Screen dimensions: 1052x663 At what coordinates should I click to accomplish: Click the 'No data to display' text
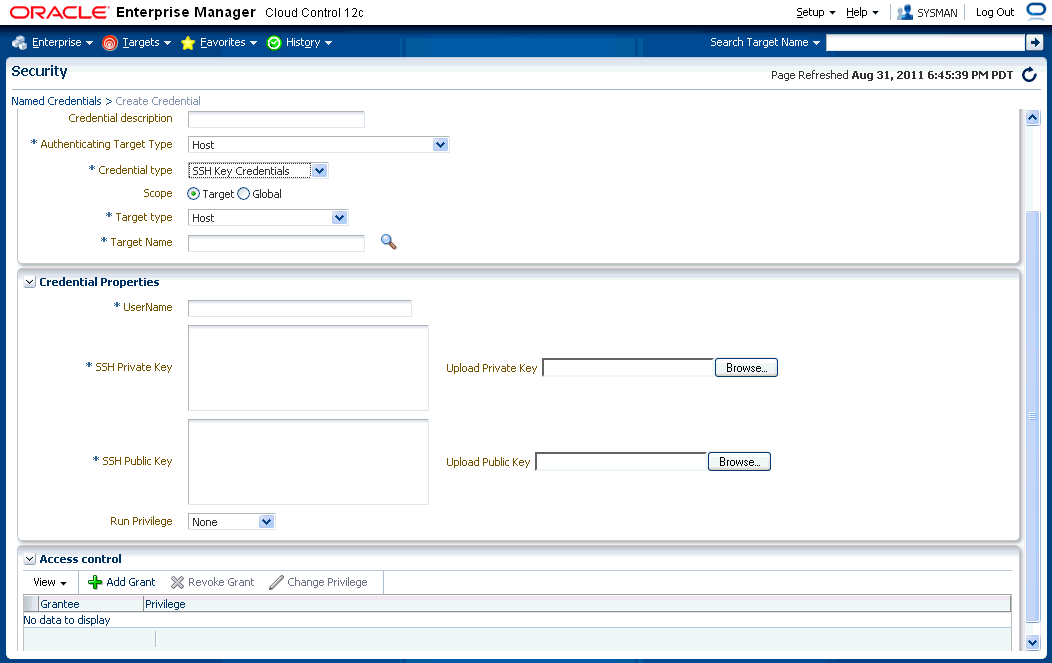click(66, 620)
